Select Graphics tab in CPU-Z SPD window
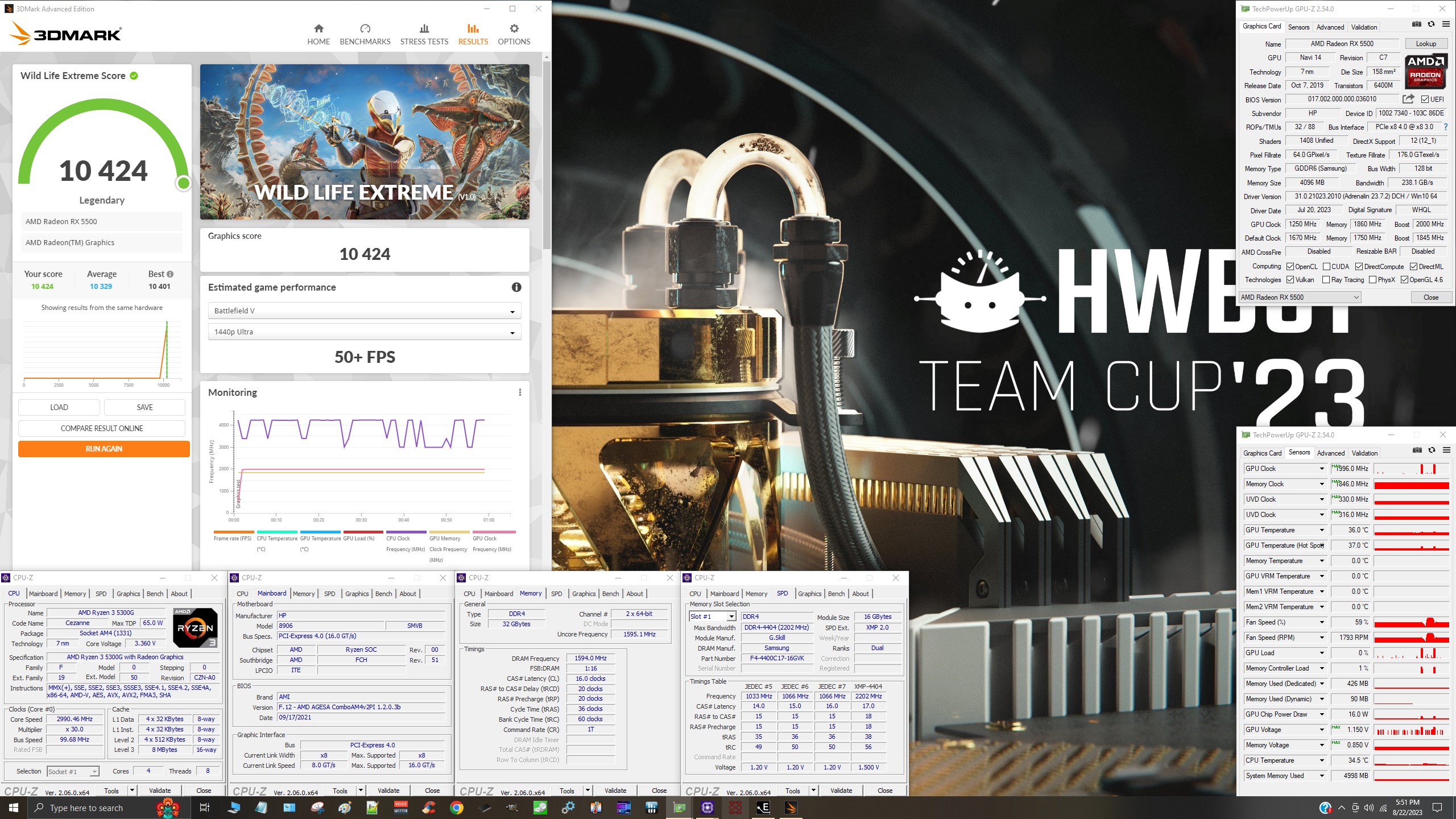This screenshot has width=1456, height=819. tap(809, 594)
